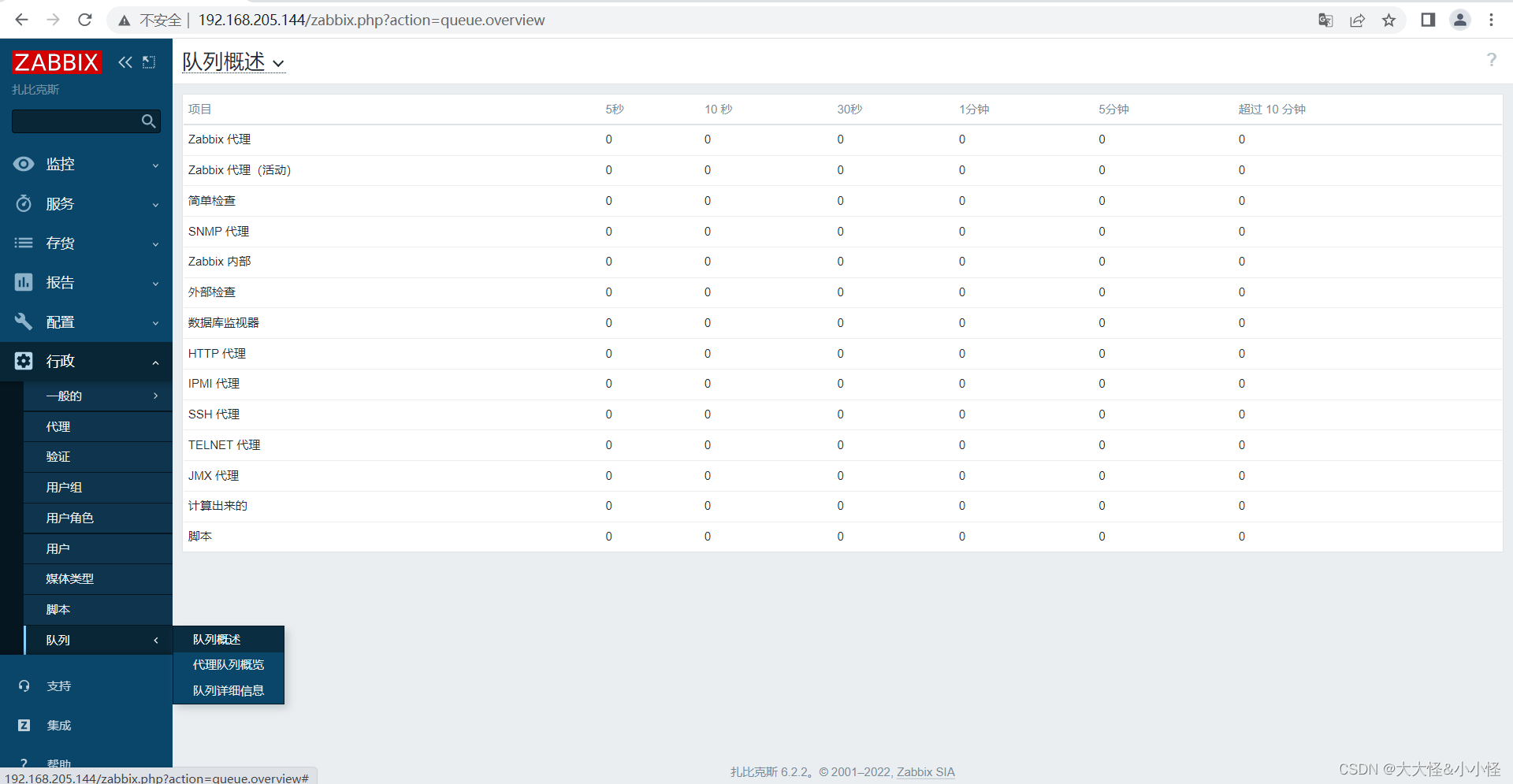This screenshot has width=1513, height=784.
Task: Open the browser side panel icon
Action: pyautogui.click(x=1428, y=20)
